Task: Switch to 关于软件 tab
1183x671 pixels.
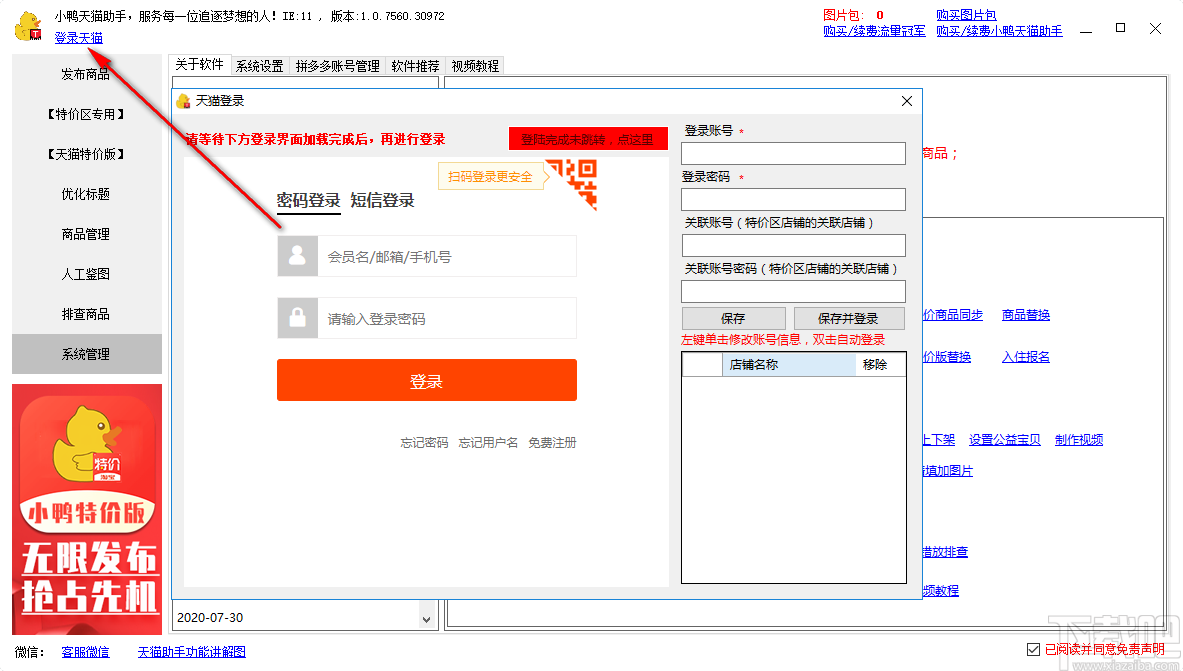Action: tap(199, 65)
